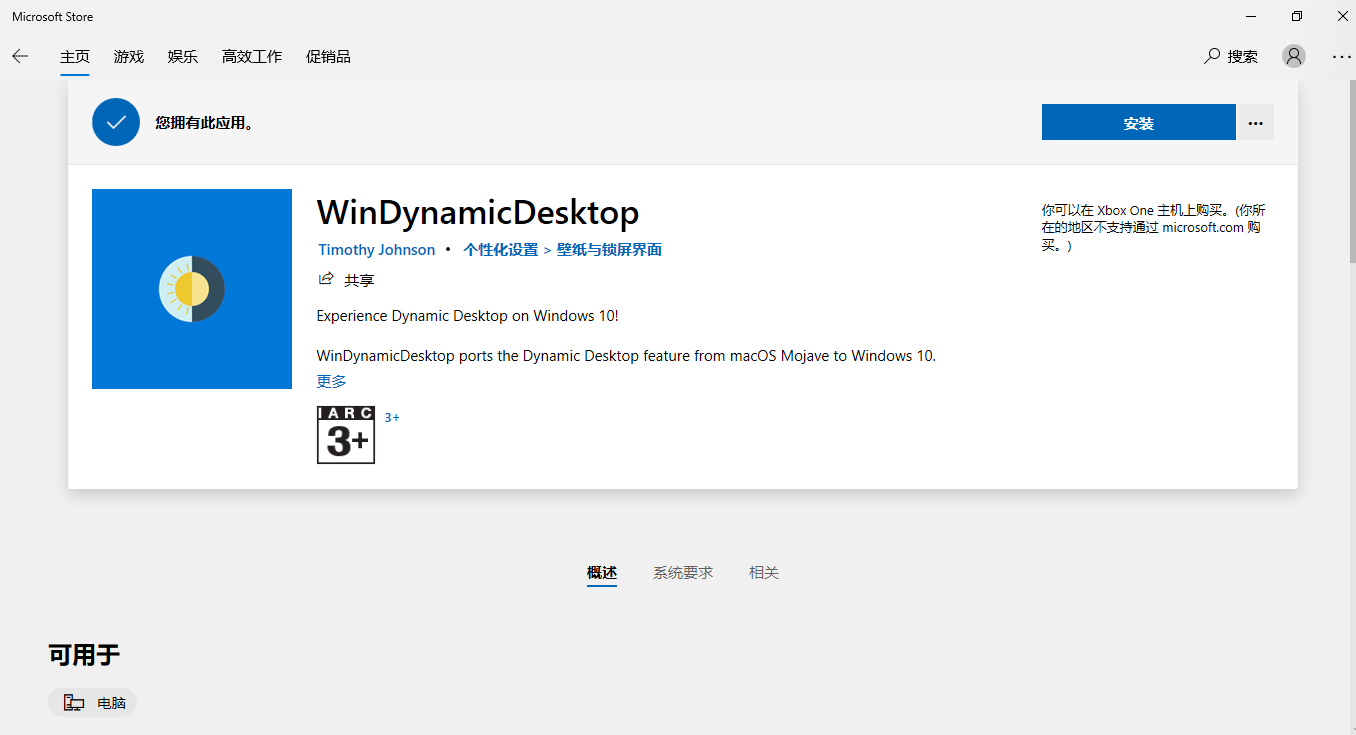The image size is (1356, 735).
Task: Click the IARC 3+ age rating icon
Action: pyautogui.click(x=345, y=434)
